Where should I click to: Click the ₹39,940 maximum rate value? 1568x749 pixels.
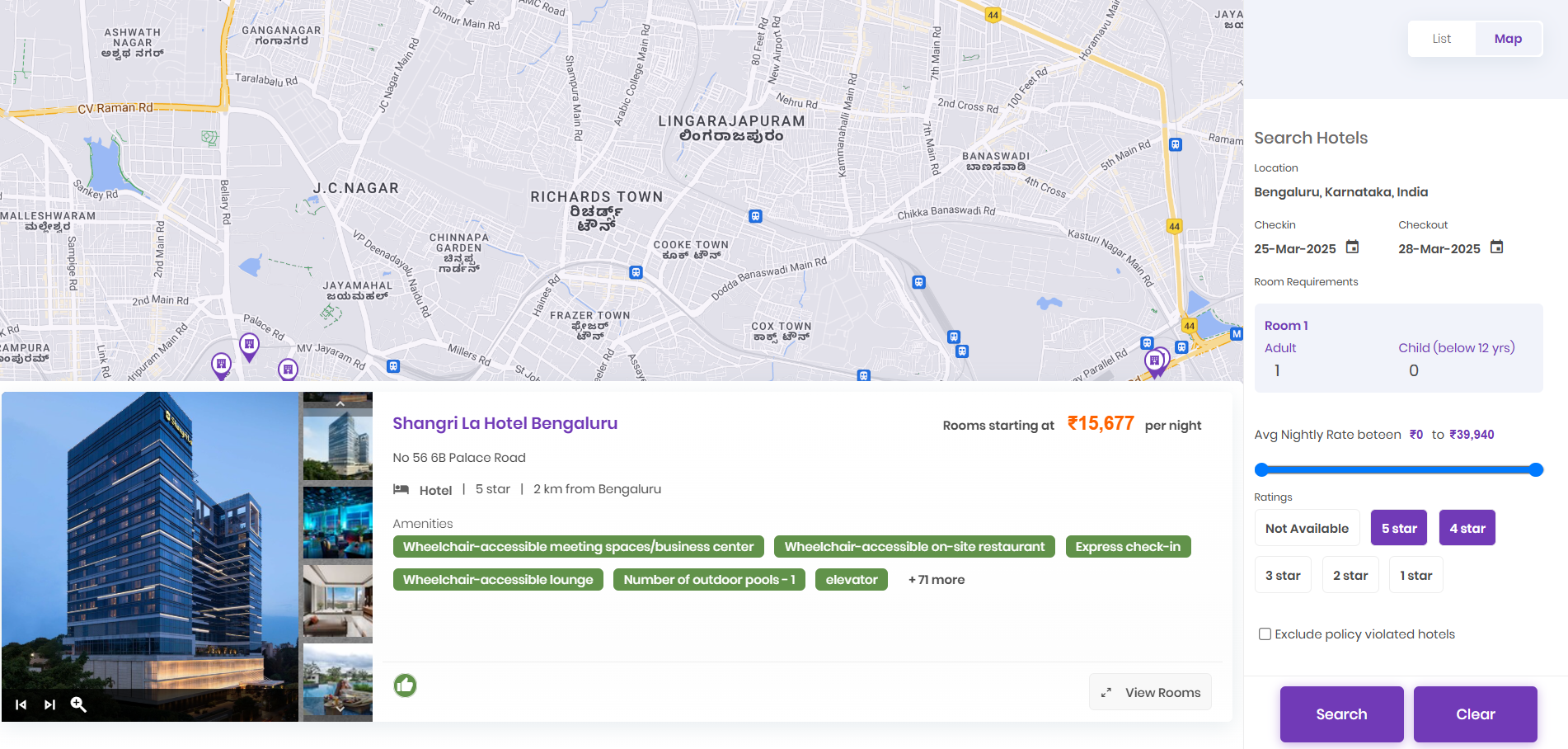click(1472, 435)
